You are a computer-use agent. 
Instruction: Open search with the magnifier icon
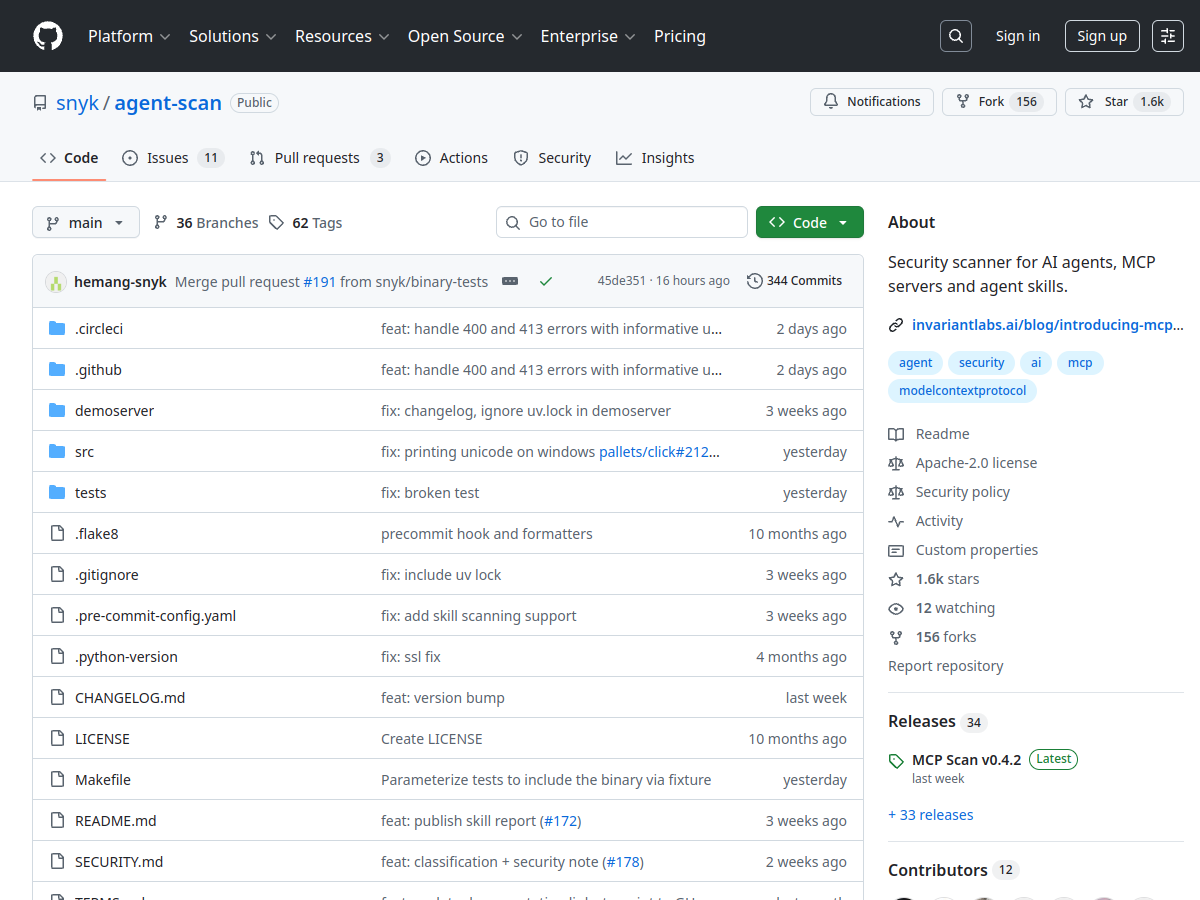coord(955,36)
